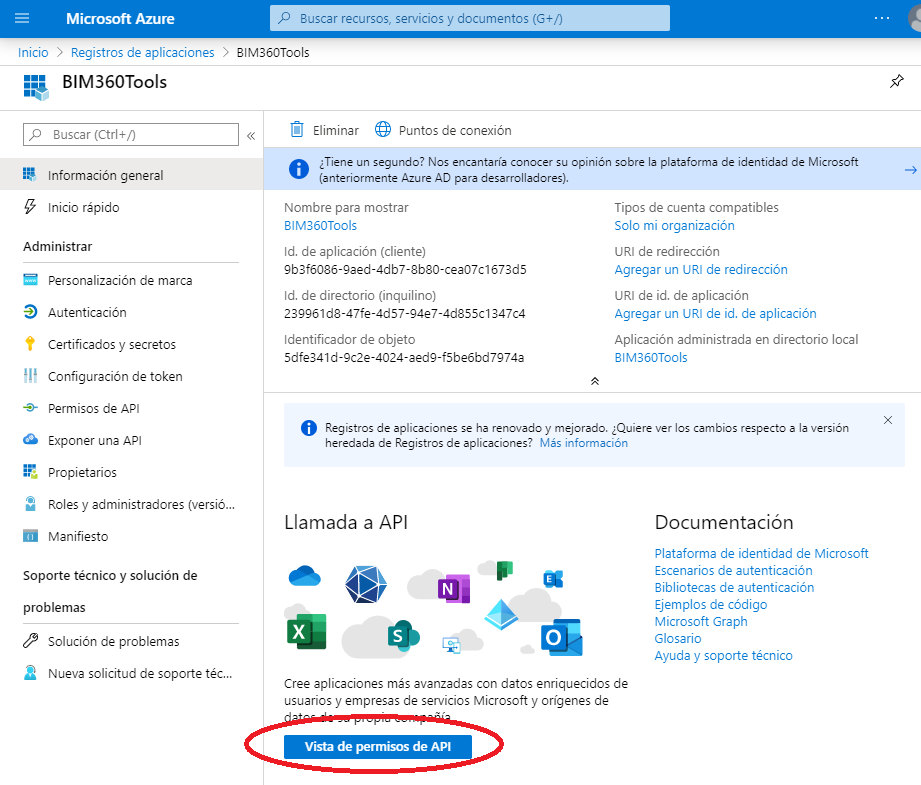
Task: Click the Autenticación arrow icon
Action: (x=30, y=311)
